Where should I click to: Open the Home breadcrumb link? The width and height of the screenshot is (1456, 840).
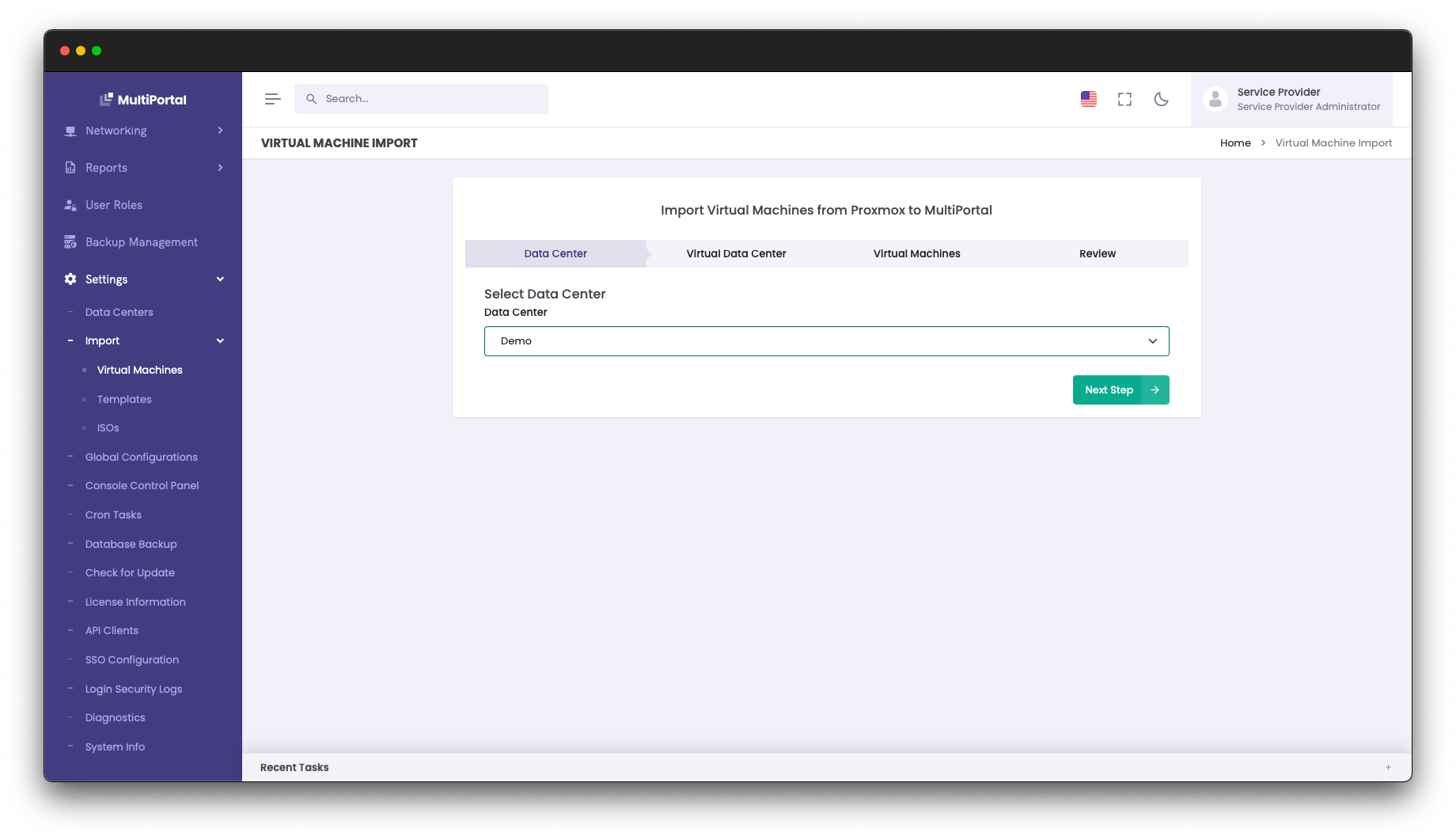(x=1235, y=143)
